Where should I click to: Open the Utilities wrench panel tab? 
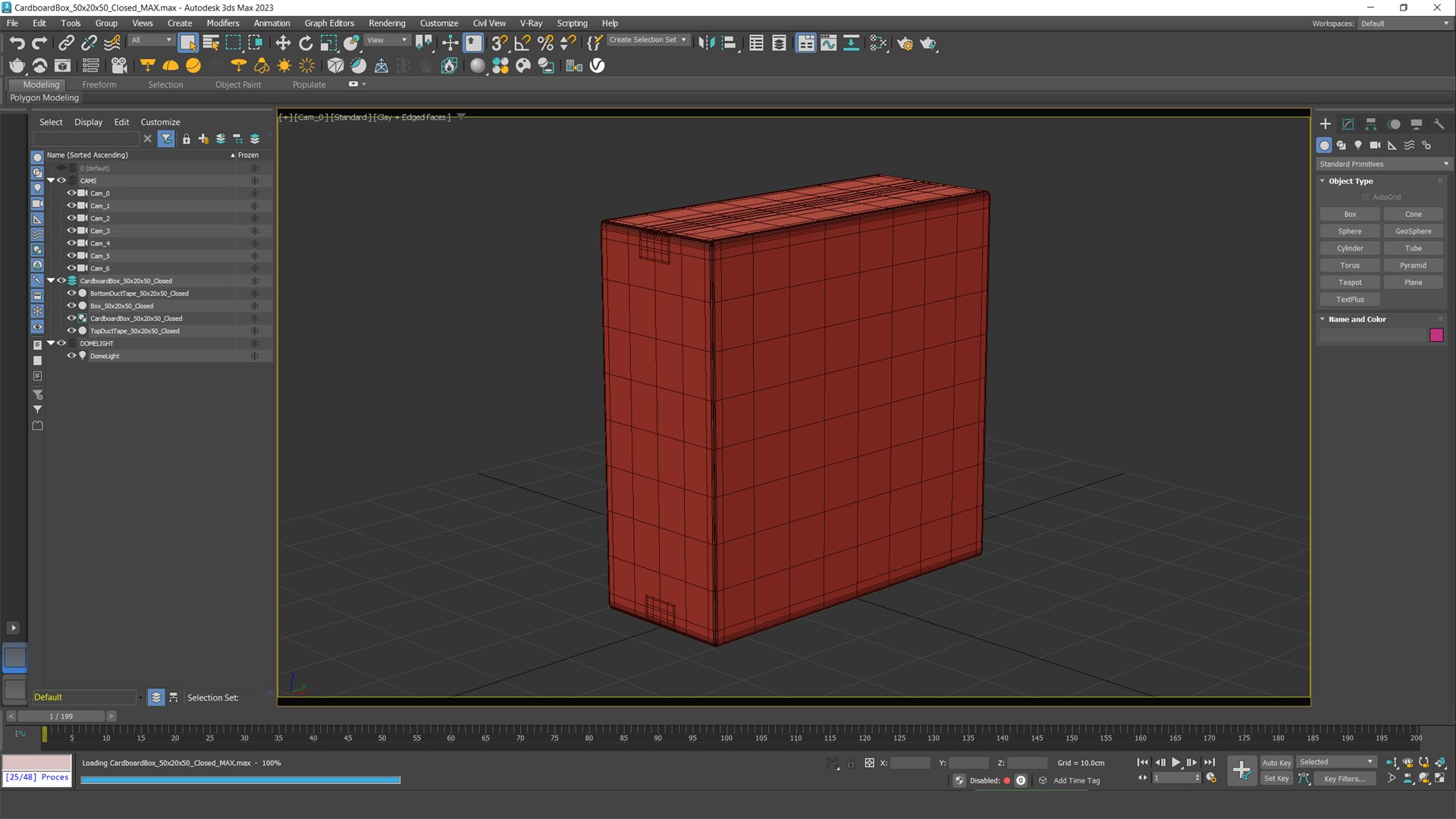pos(1439,124)
